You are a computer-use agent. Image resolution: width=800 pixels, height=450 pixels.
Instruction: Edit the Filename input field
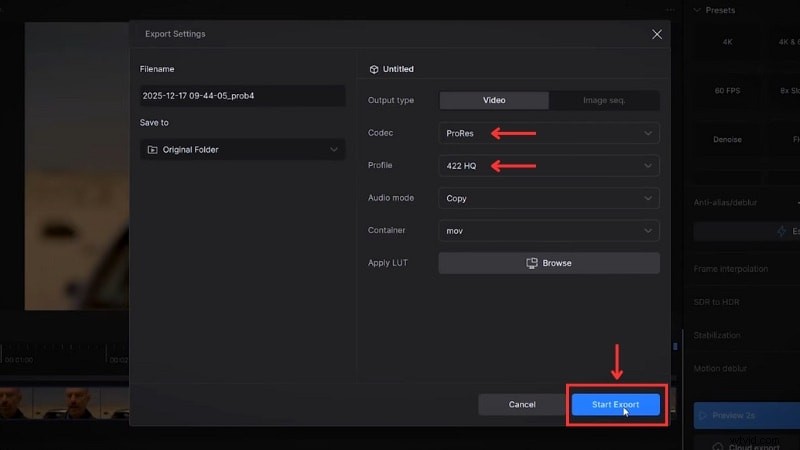click(242, 96)
